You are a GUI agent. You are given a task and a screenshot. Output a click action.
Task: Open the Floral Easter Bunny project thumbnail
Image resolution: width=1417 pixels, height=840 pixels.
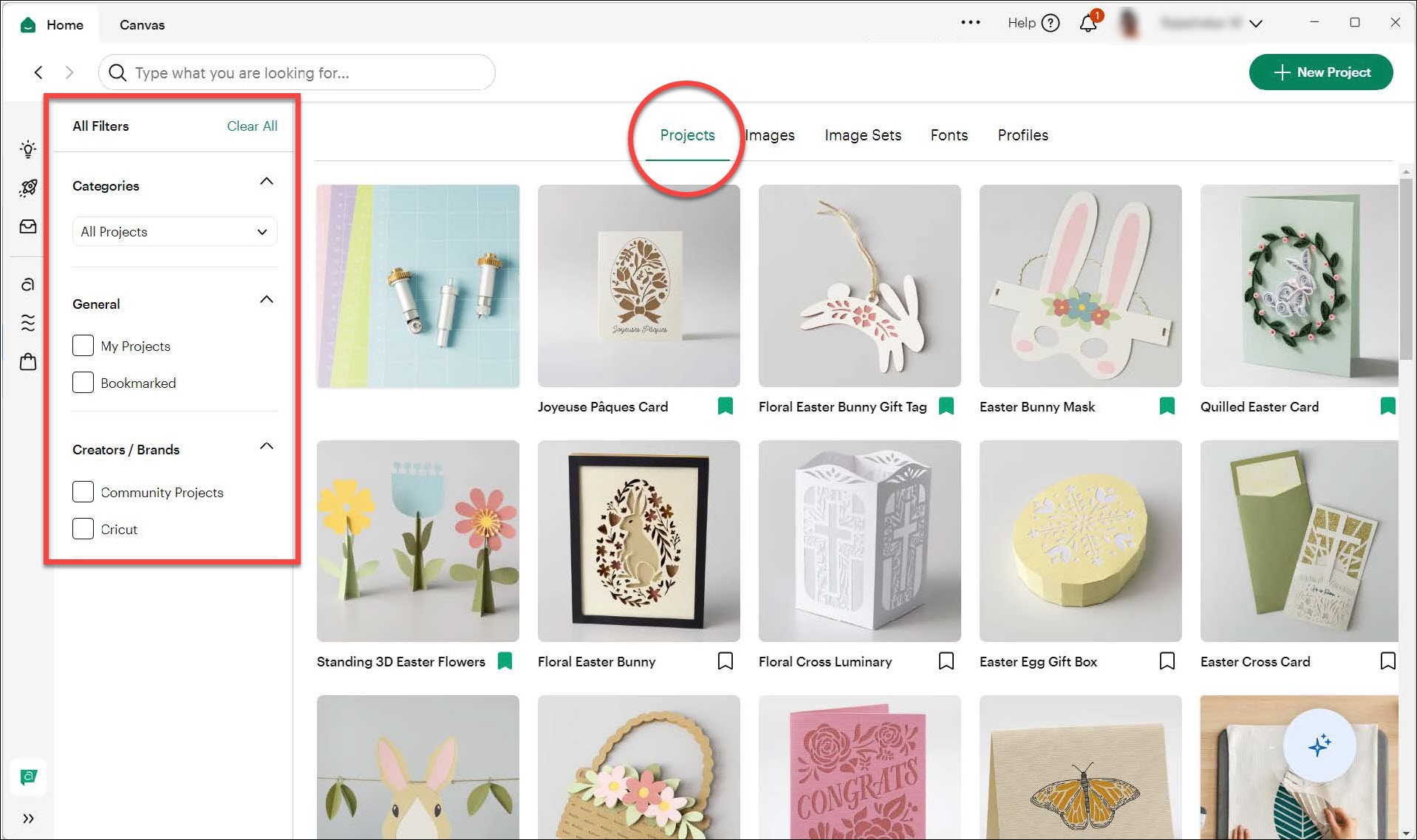pos(638,541)
